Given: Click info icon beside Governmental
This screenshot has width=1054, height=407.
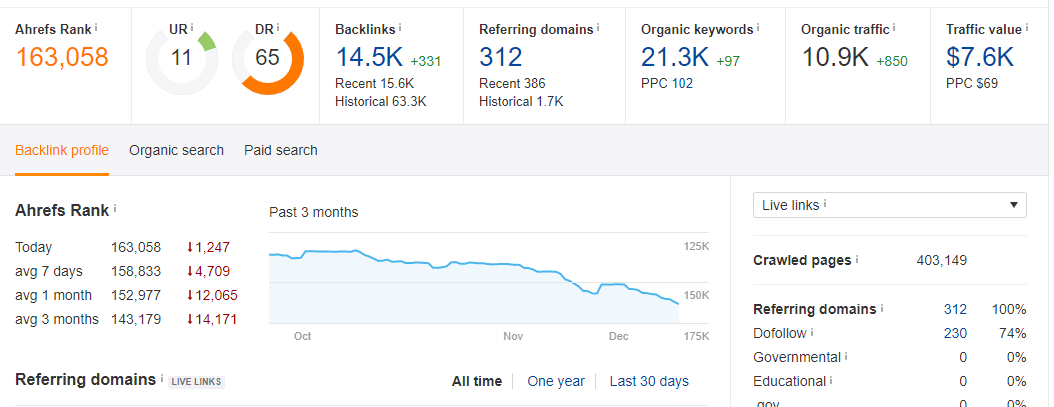Looking at the screenshot, I should (846, 356).
